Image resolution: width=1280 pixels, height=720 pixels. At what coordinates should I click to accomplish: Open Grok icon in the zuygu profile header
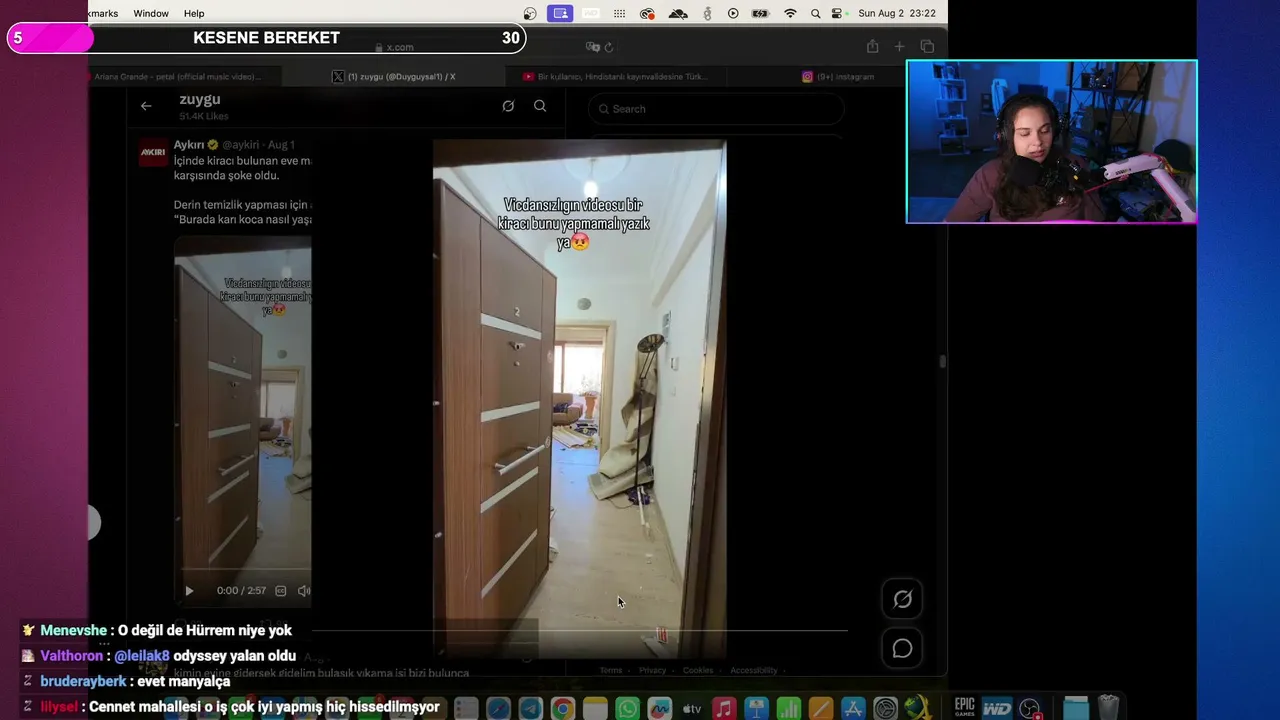[x=508, y=106]
